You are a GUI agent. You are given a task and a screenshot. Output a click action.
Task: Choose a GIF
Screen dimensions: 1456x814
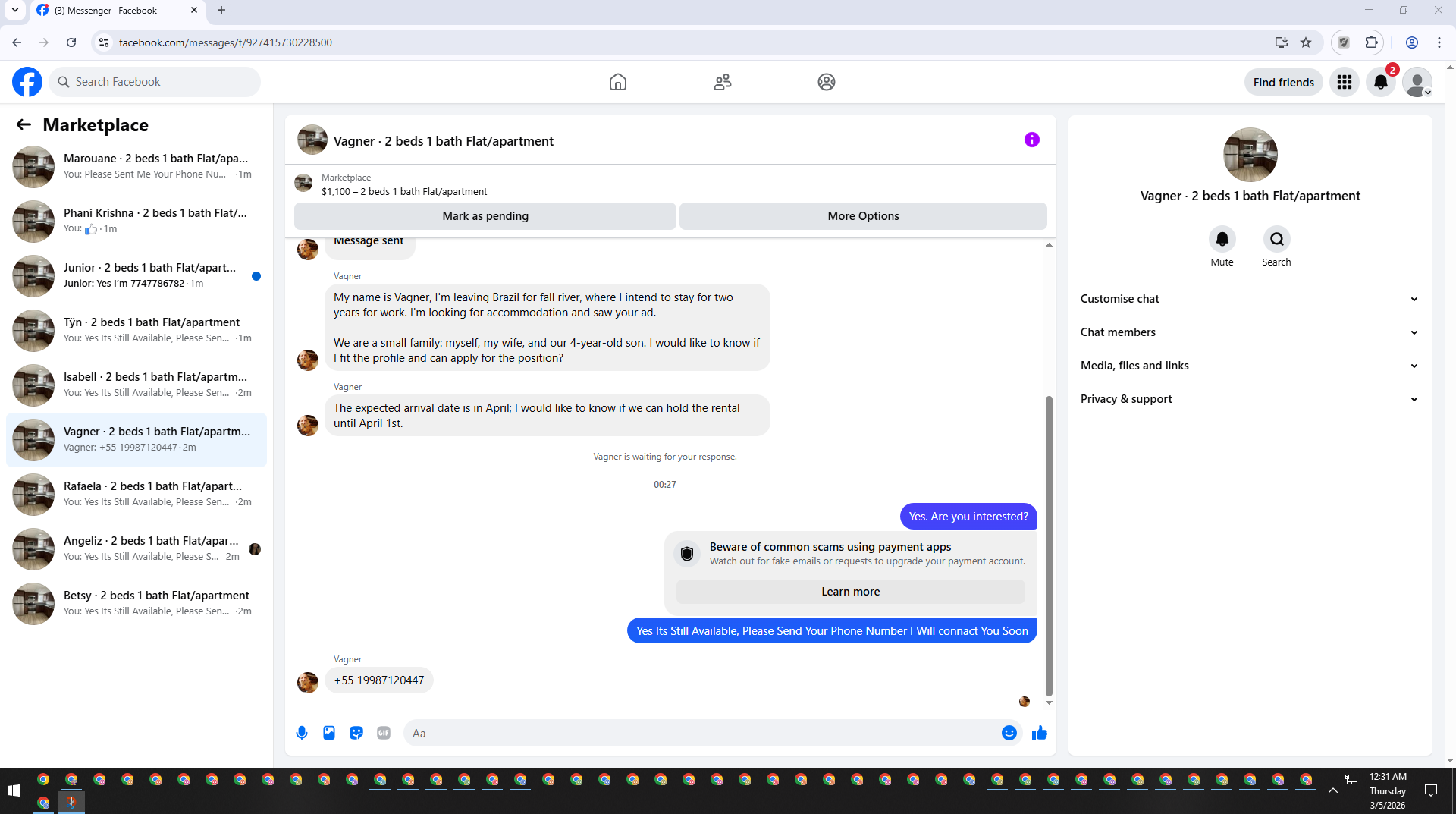pos(384,733)
